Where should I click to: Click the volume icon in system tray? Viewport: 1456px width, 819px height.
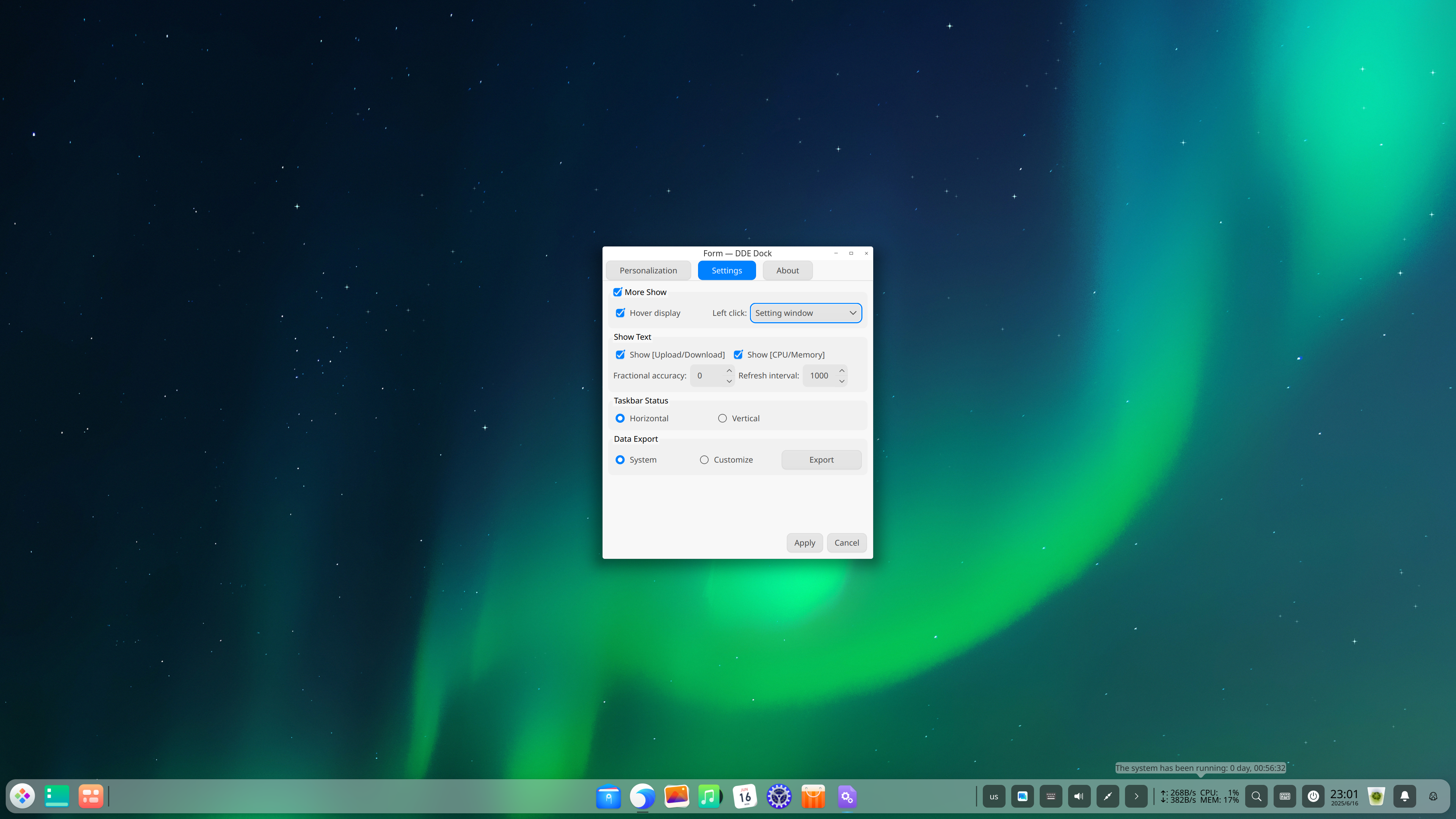1079,796
